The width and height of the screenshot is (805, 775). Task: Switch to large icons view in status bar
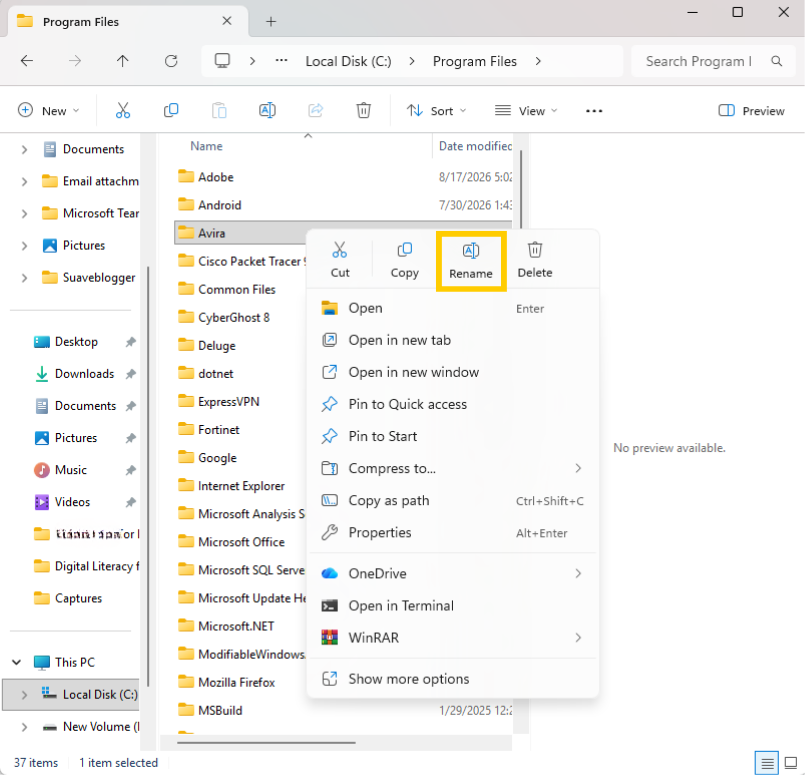click(x=791, y=763)
